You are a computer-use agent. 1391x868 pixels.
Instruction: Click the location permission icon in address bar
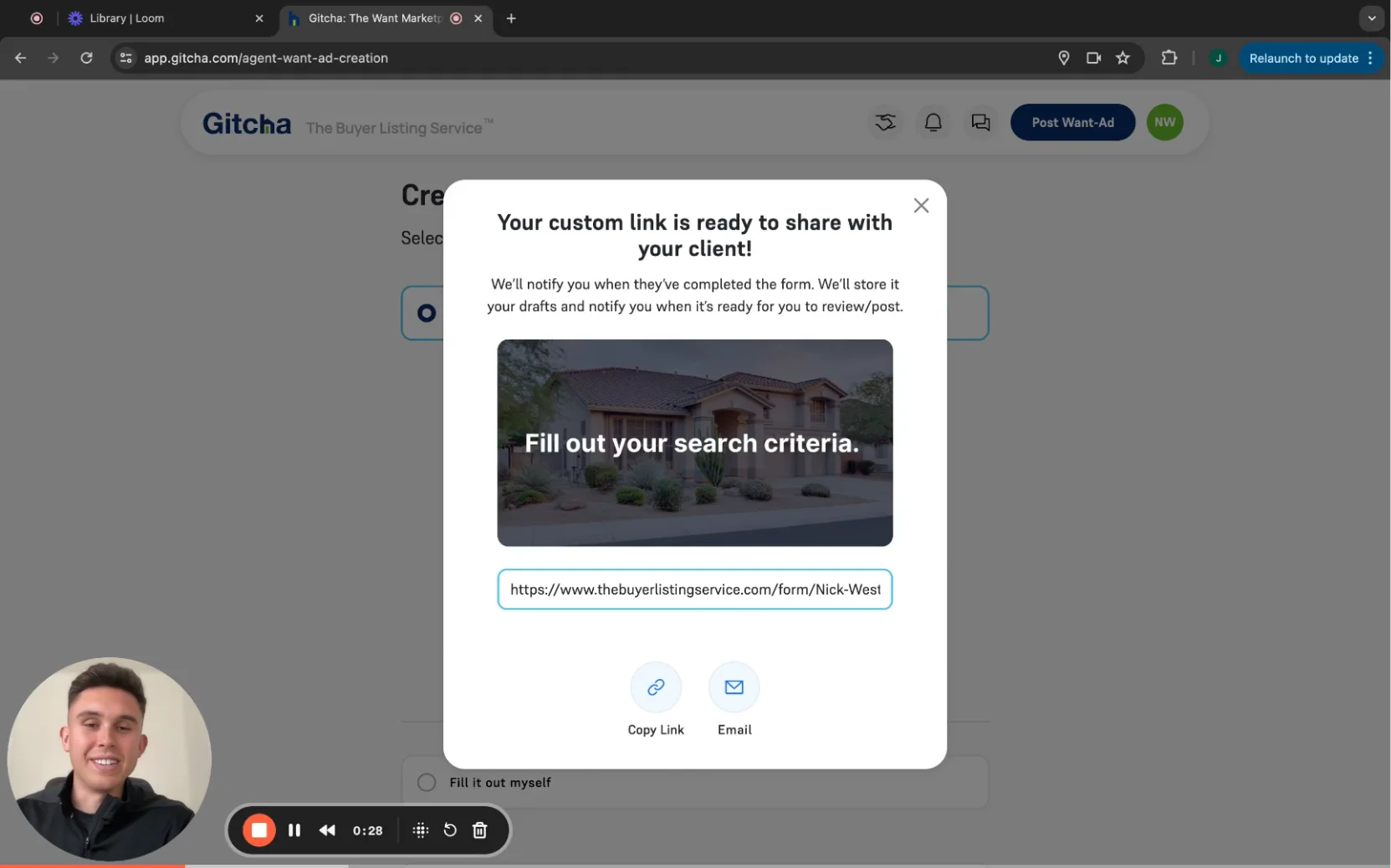[1064, 58]
